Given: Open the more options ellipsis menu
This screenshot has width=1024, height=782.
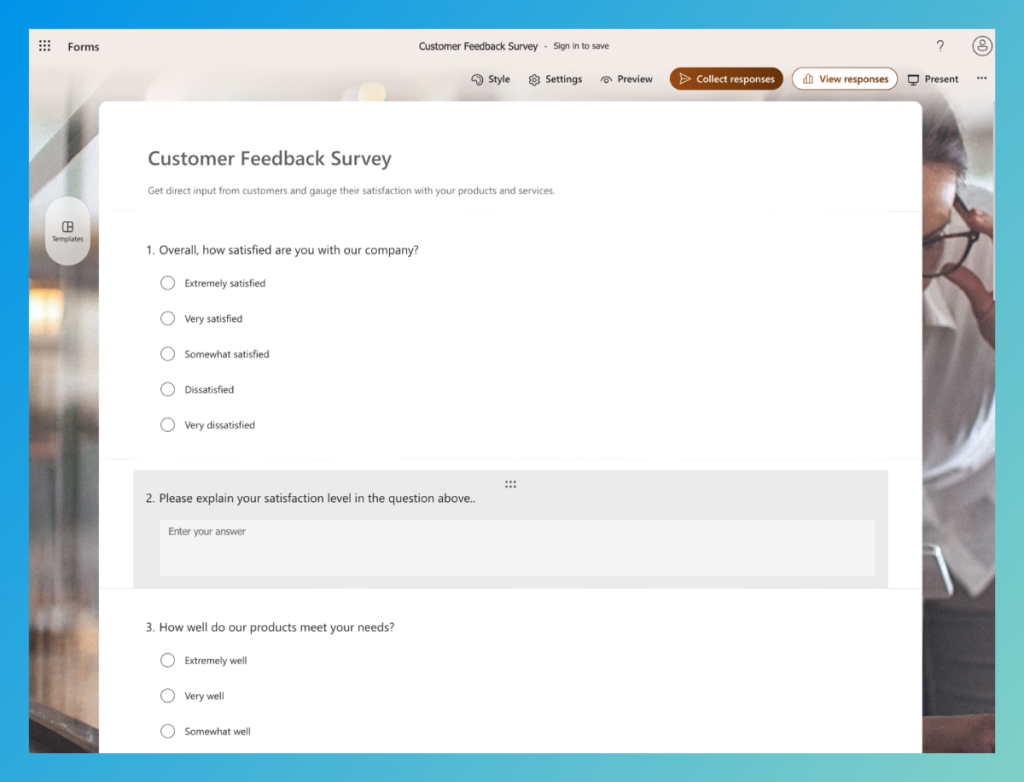Looking at the screenshot, I should [x=981, y=78].
